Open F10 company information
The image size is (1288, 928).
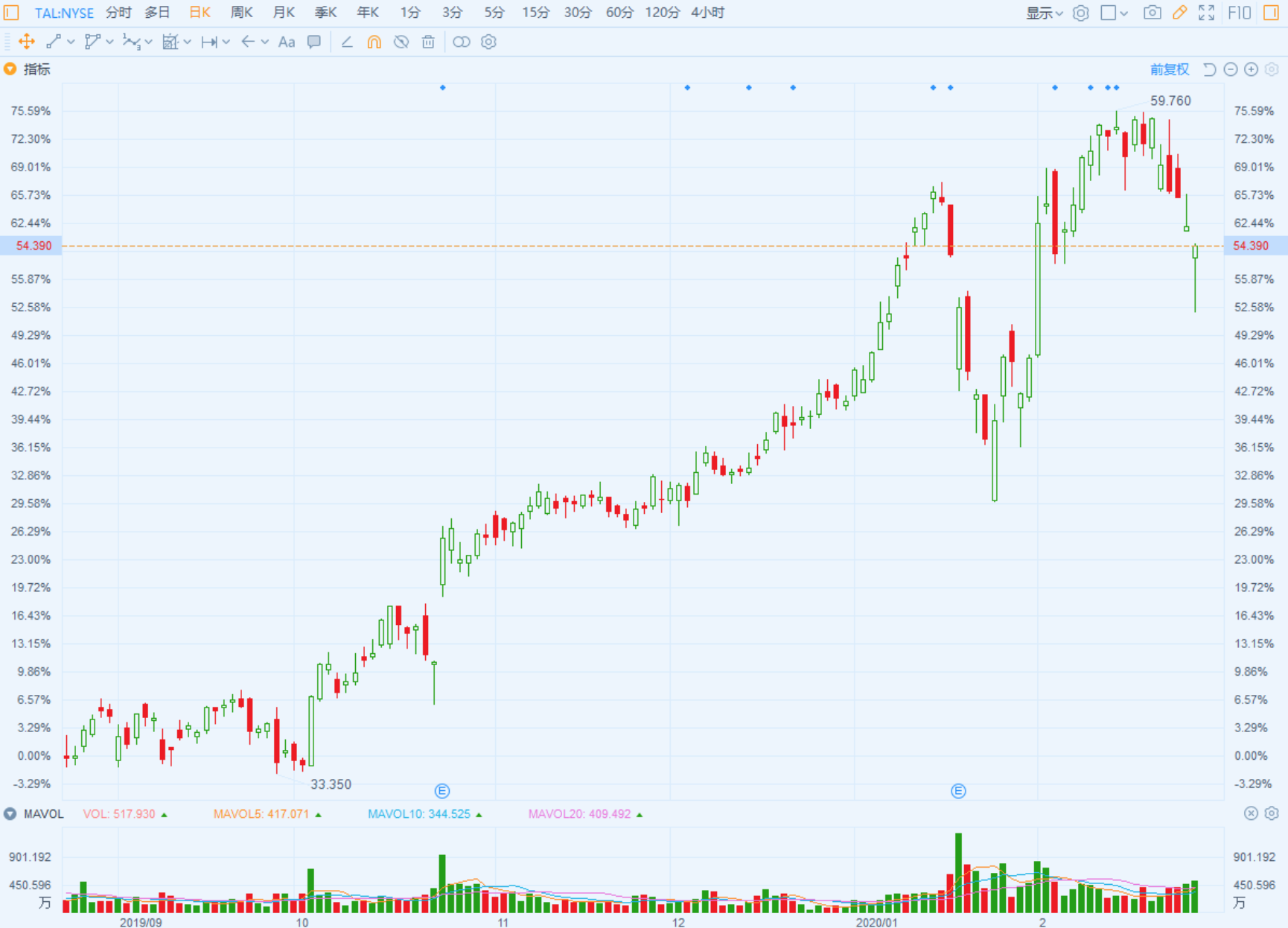(1240, 13)
